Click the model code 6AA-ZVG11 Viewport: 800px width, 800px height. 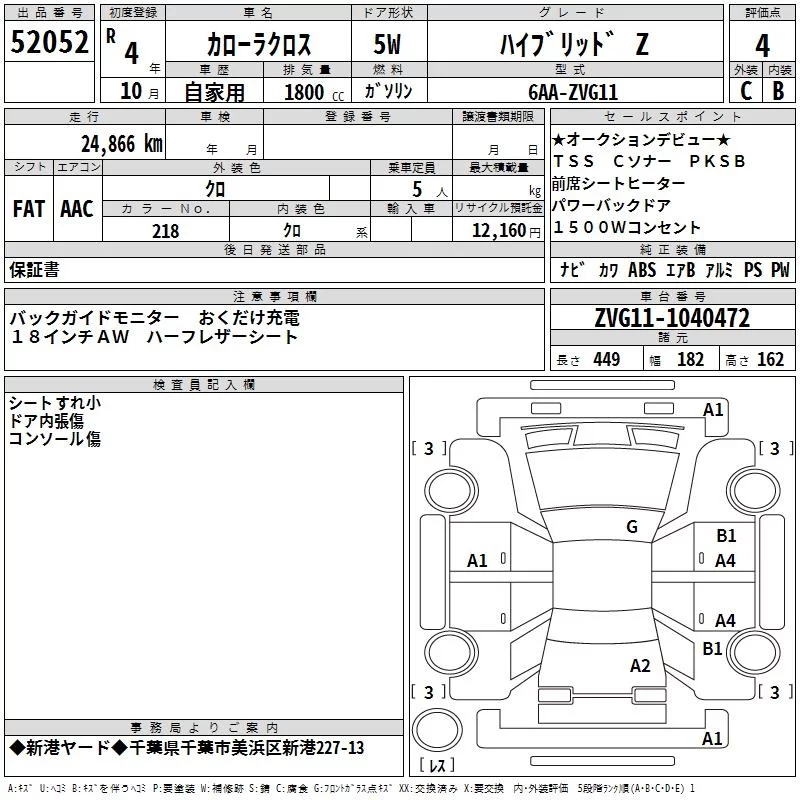click(573, 91)
